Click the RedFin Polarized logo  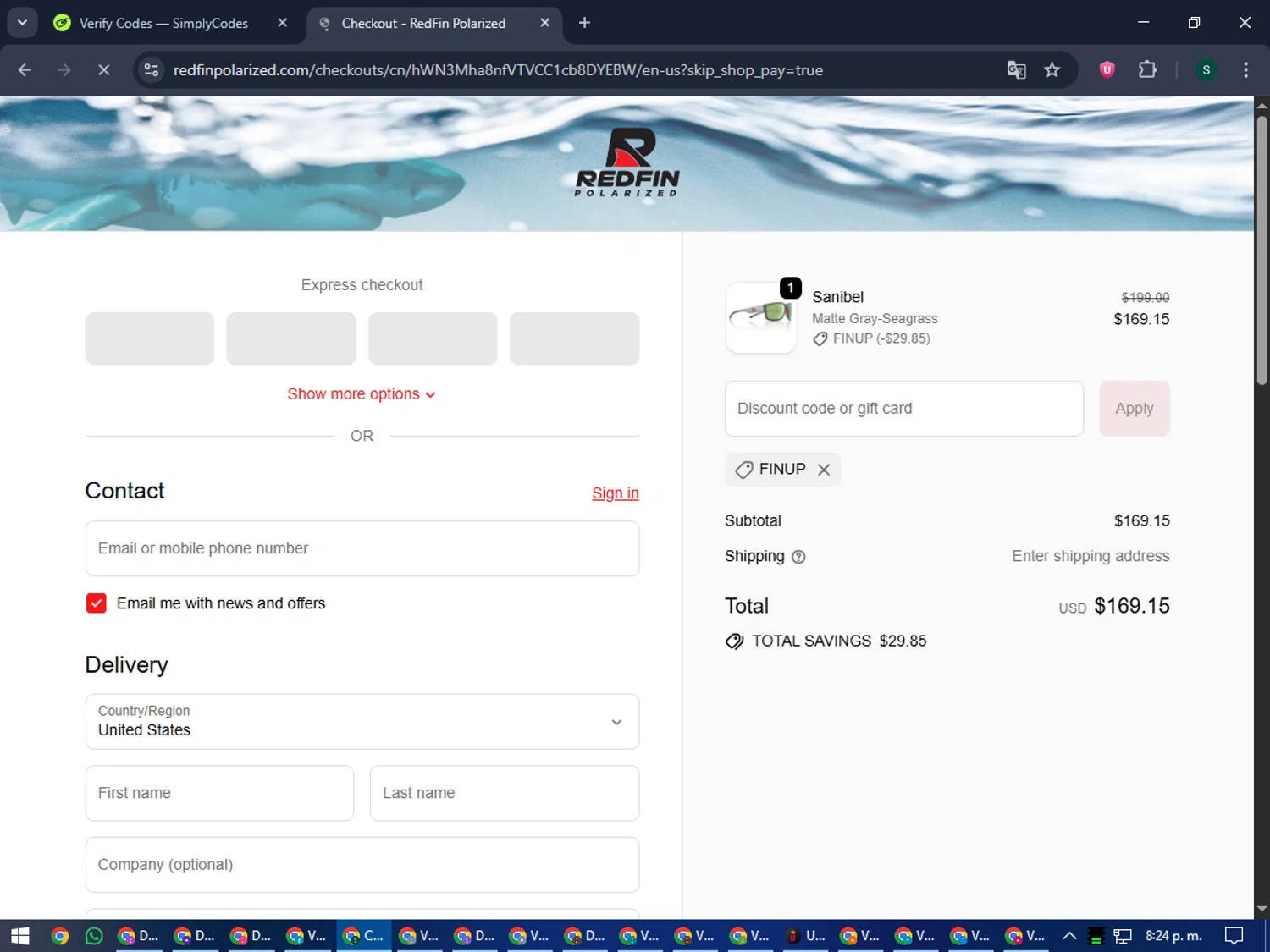tap(627, 162)
